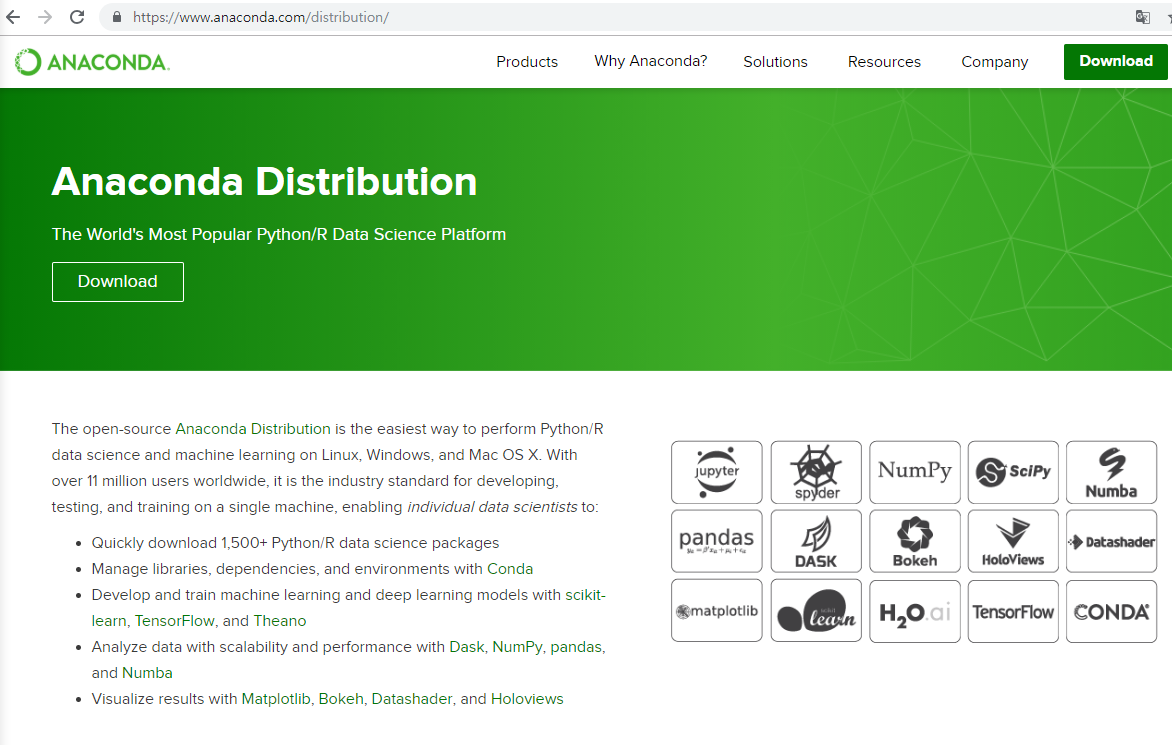Open the Spyder logo tile

pos(816,472)
